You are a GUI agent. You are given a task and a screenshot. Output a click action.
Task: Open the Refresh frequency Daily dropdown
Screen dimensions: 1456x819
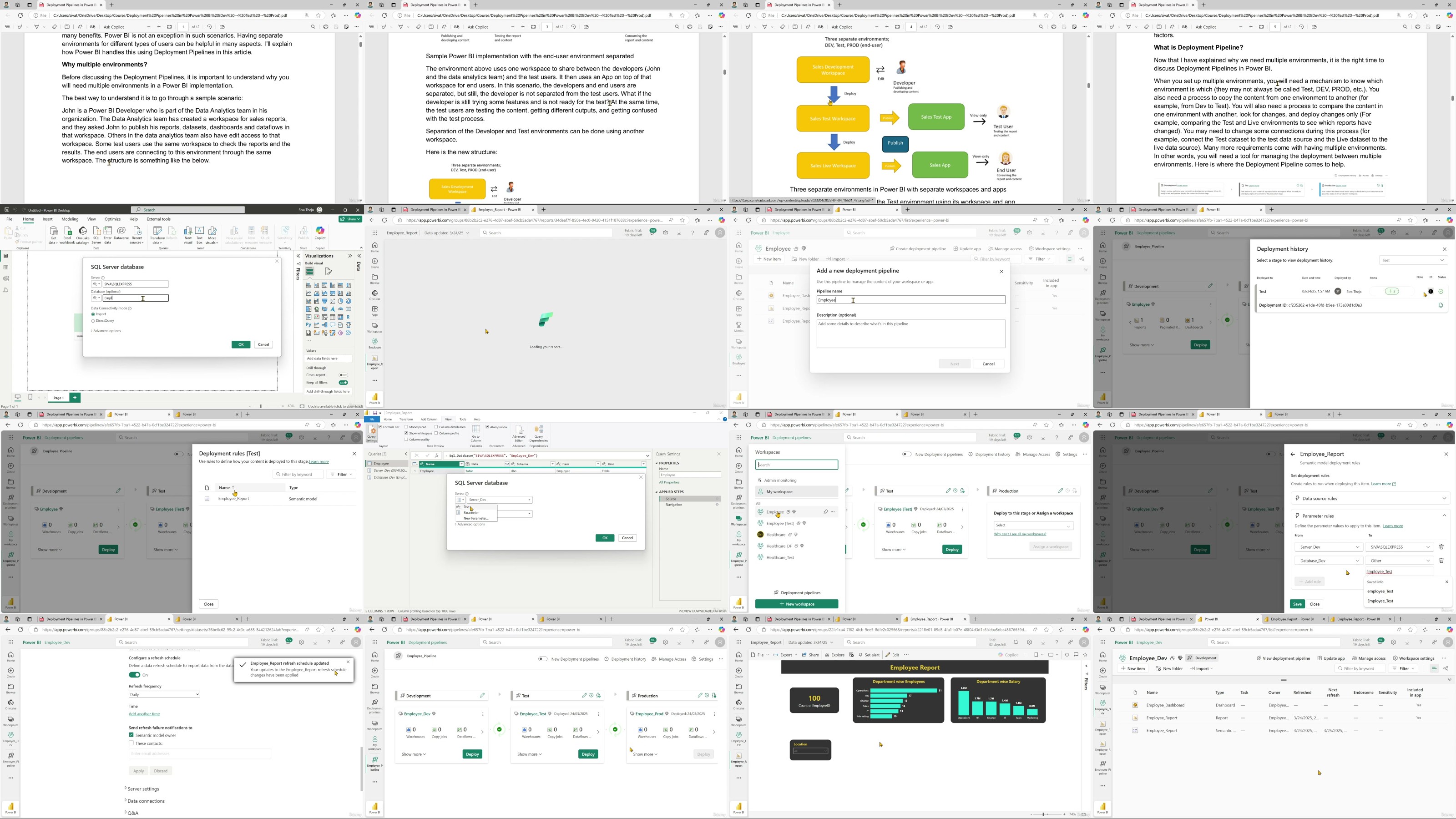[x=164, y=694]
